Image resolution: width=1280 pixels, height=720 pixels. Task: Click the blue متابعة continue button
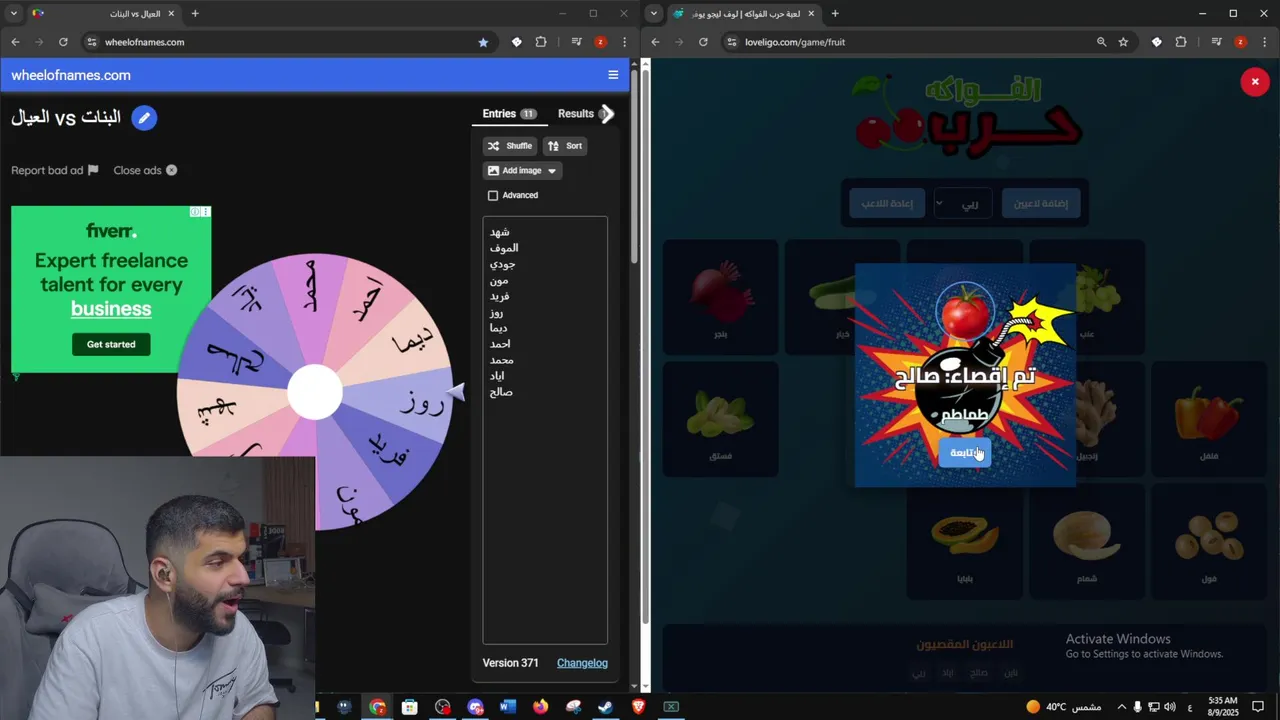click(x=964, y=452)
